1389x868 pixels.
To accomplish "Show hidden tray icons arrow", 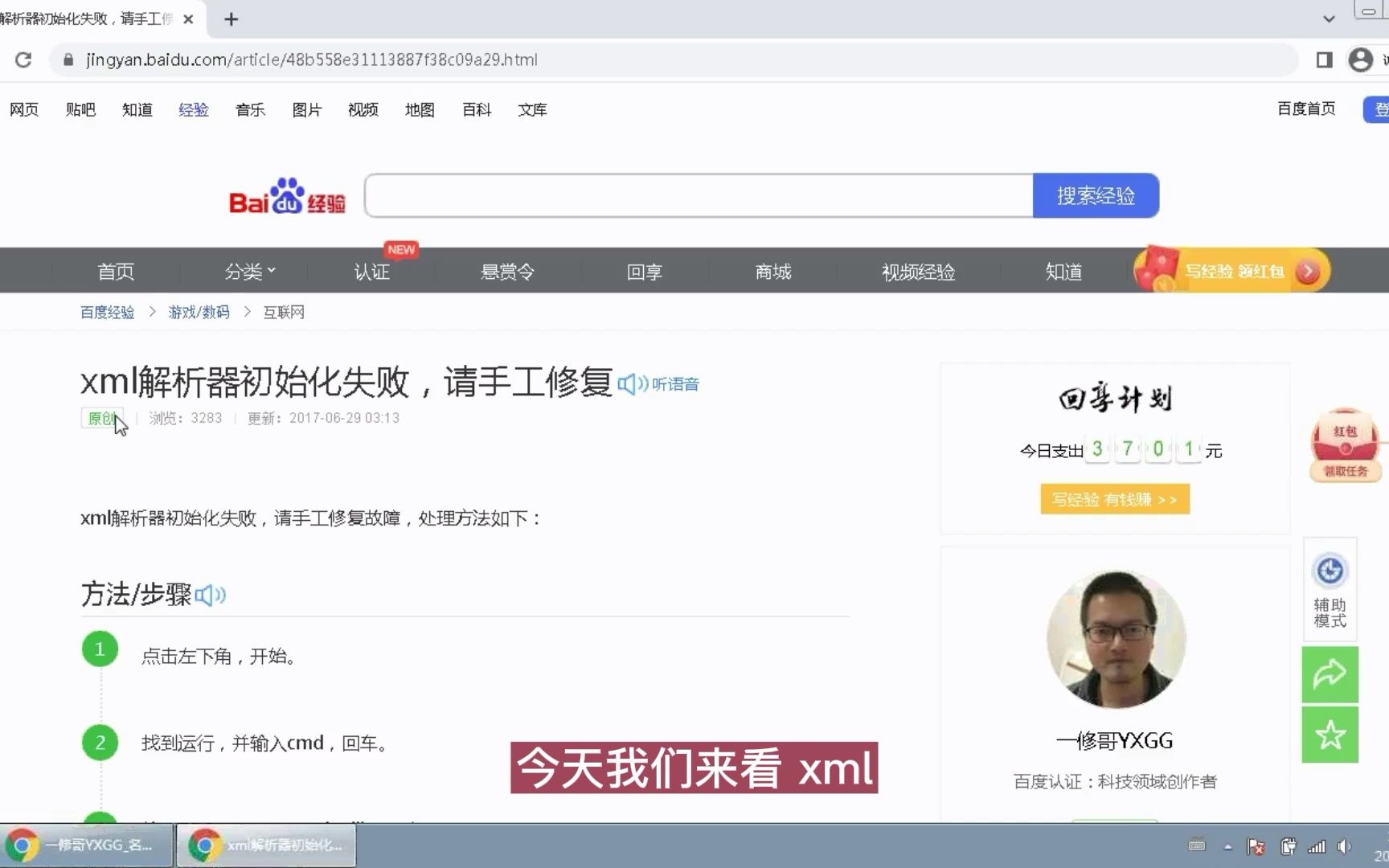I will coord(1227,846).
